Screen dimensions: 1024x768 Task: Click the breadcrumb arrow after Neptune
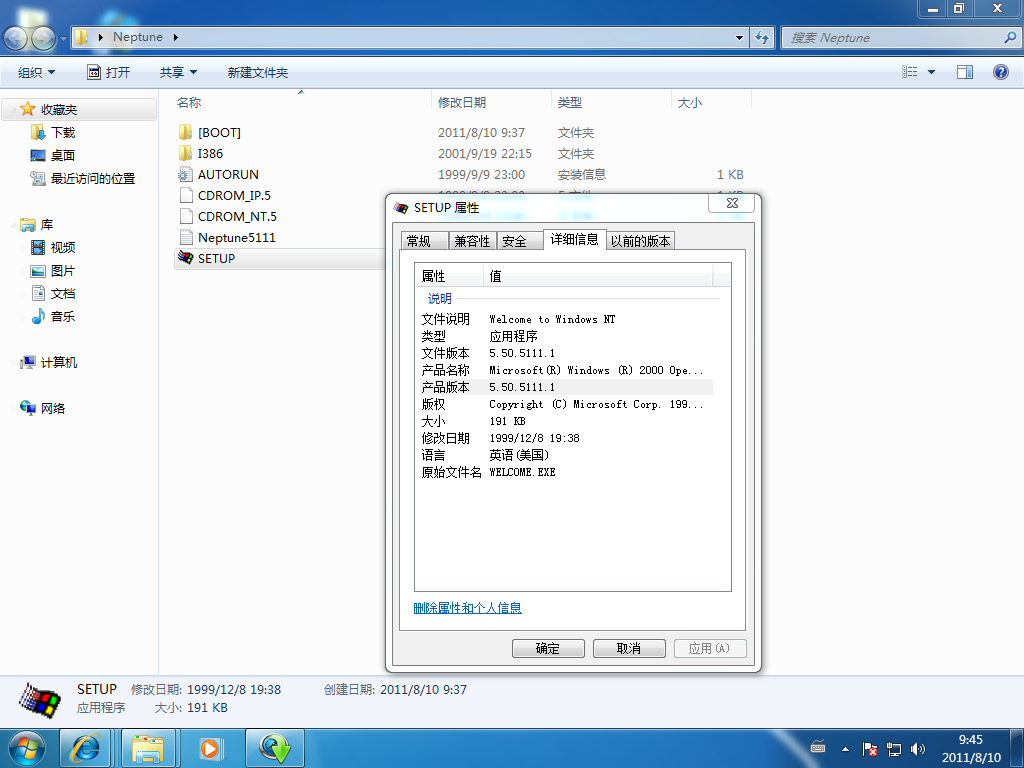tap(176, 37)
